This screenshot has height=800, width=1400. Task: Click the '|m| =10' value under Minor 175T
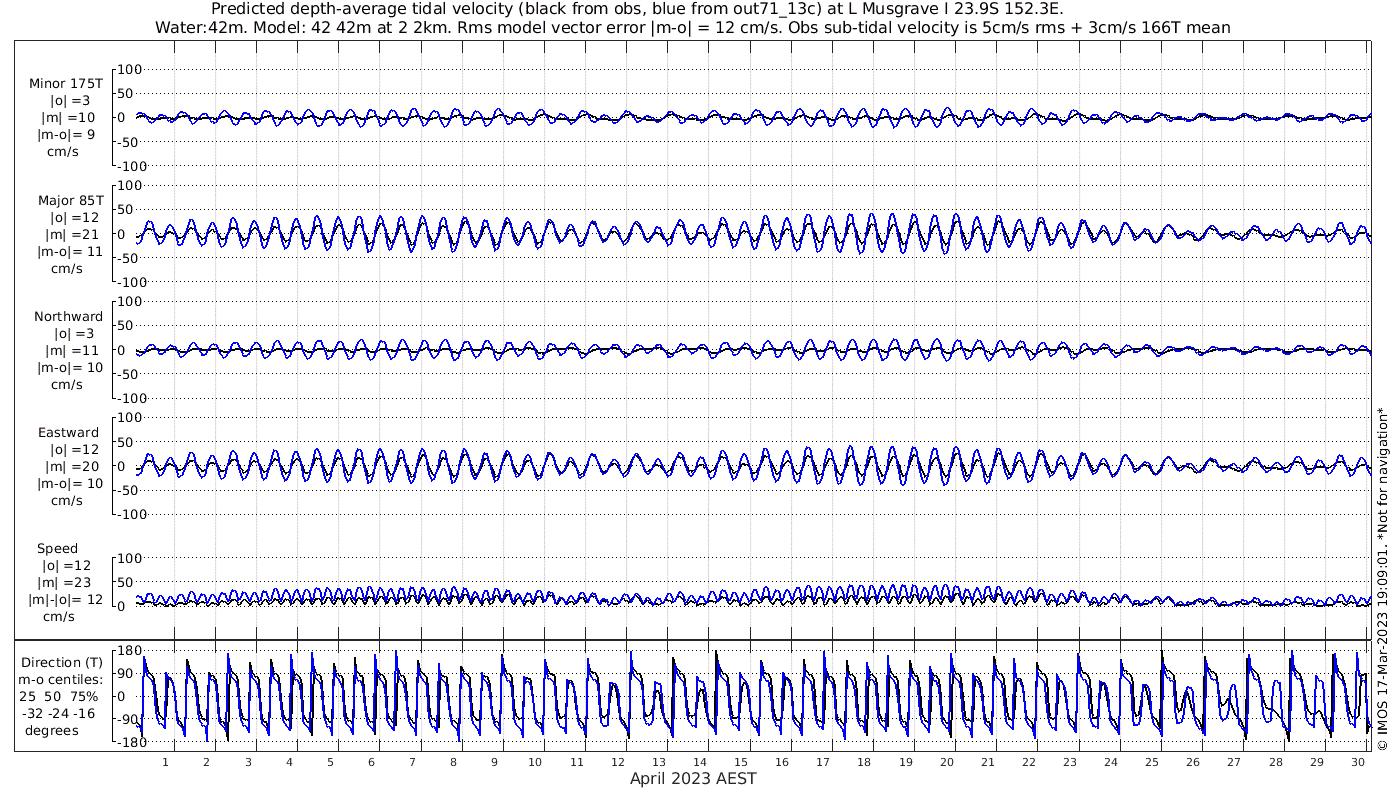pos(71,118)
